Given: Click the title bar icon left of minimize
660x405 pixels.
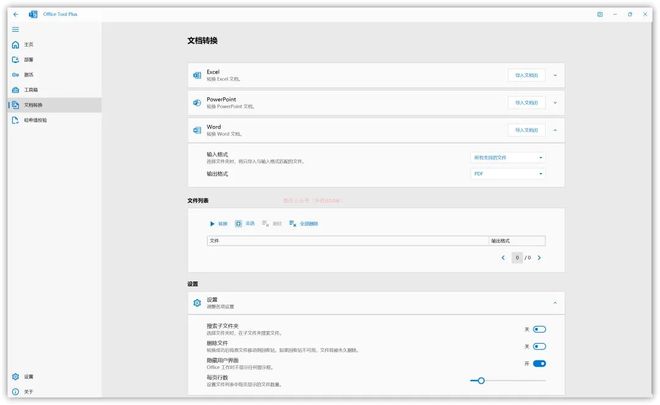Looking at the screenshot, I should (x=600, y=14).
